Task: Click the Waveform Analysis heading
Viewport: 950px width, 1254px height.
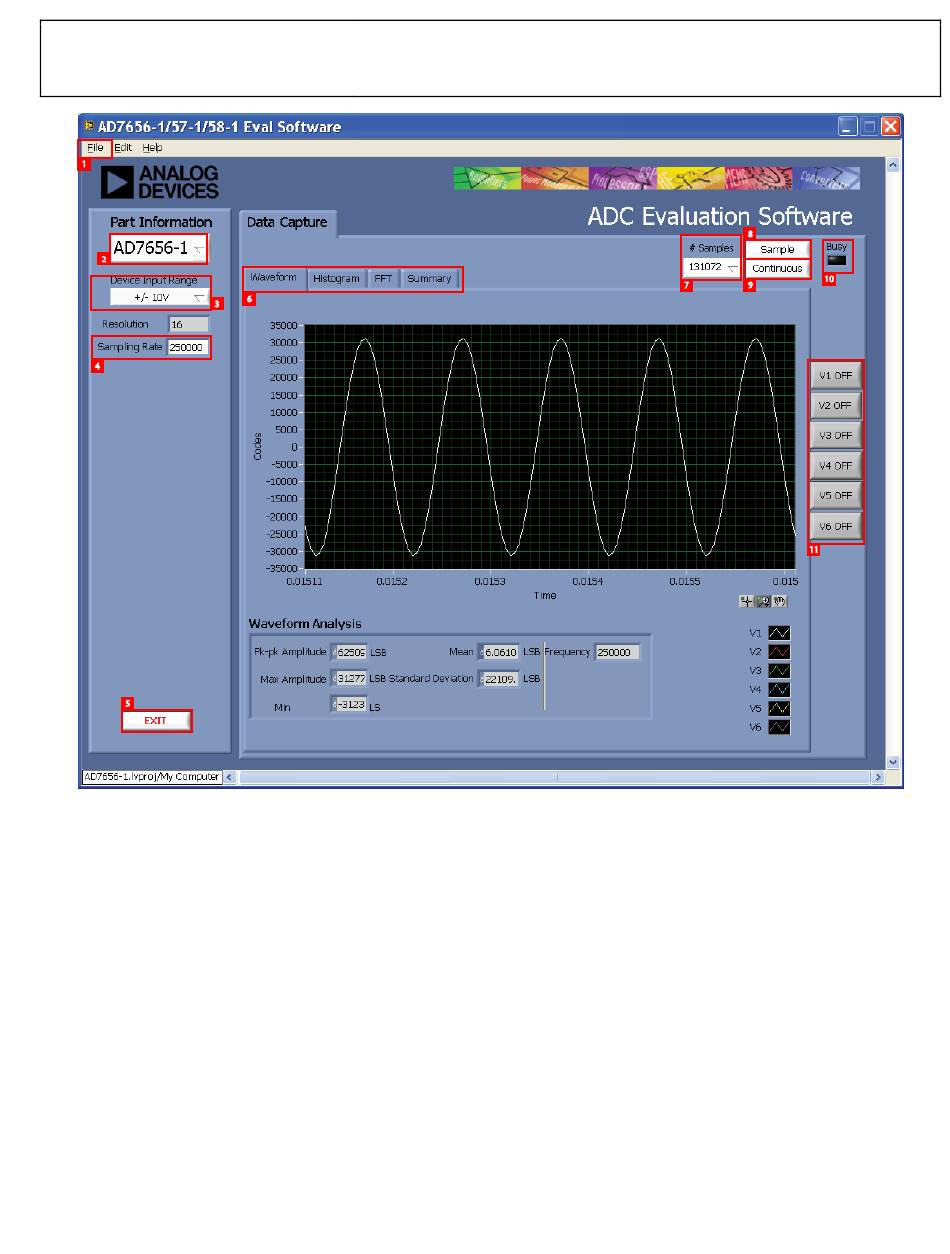Action: tap(305, 624)
